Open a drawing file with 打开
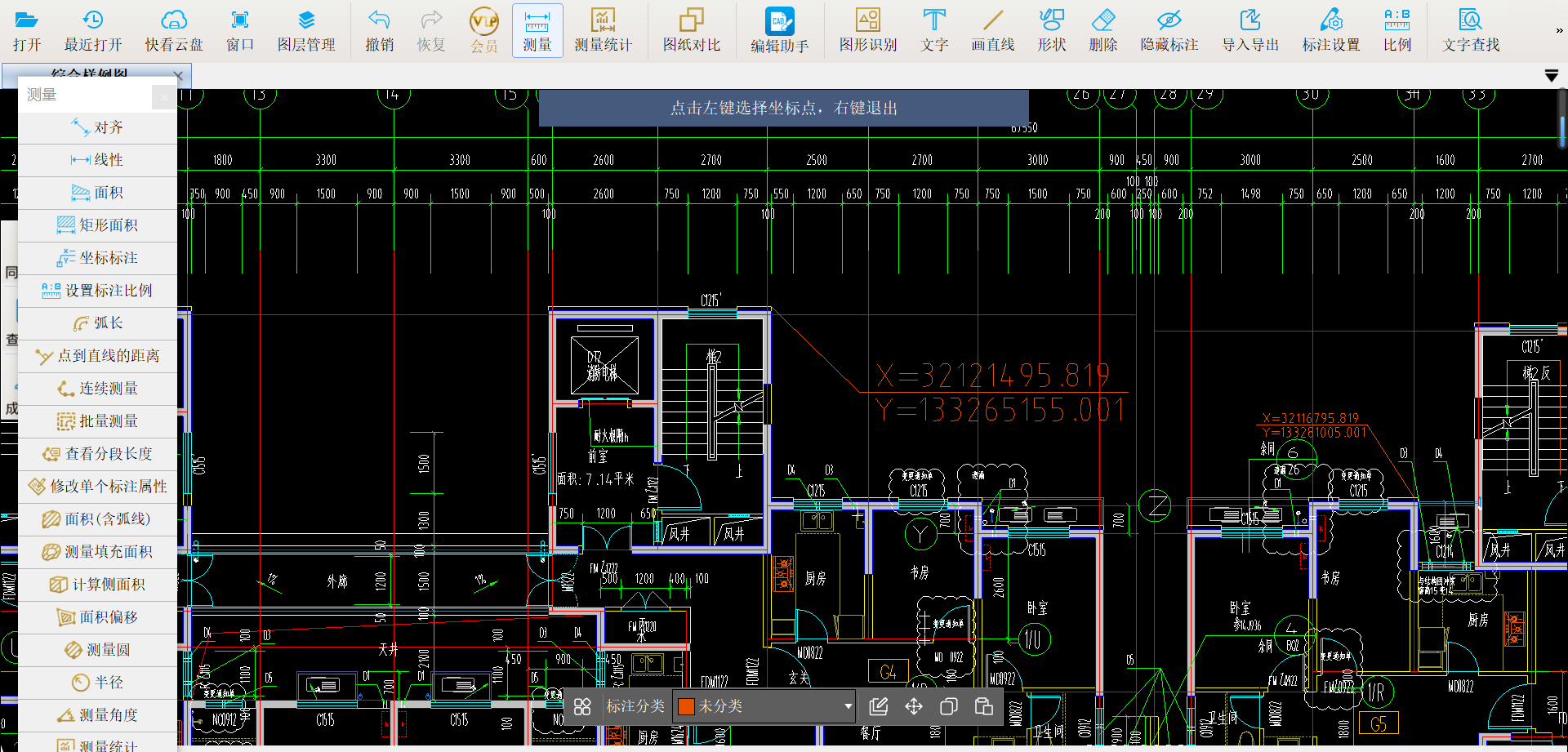The image size is (1568, 752). [x=27, y=31]
